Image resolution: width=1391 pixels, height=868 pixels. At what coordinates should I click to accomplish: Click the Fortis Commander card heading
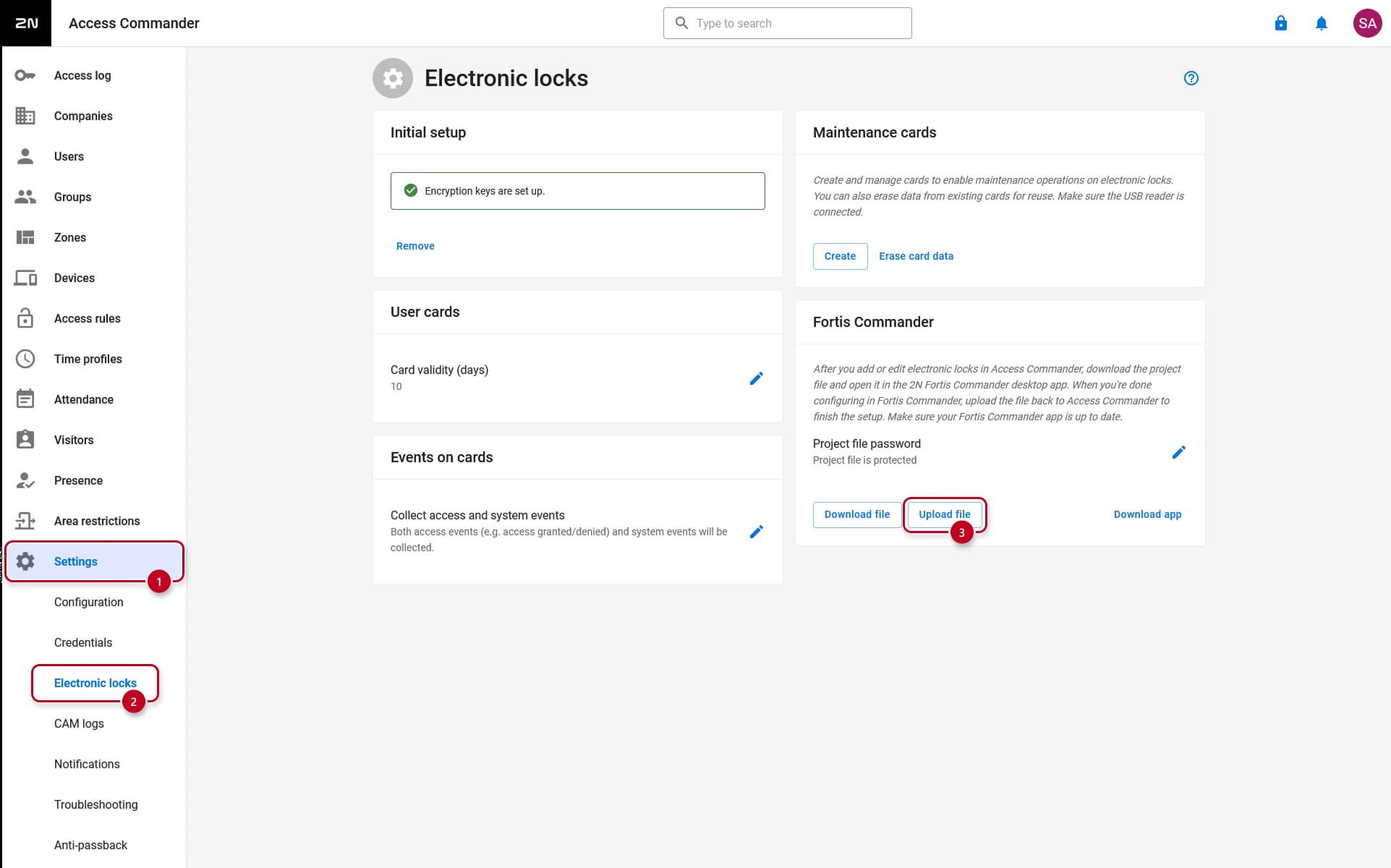click(873, 322)
